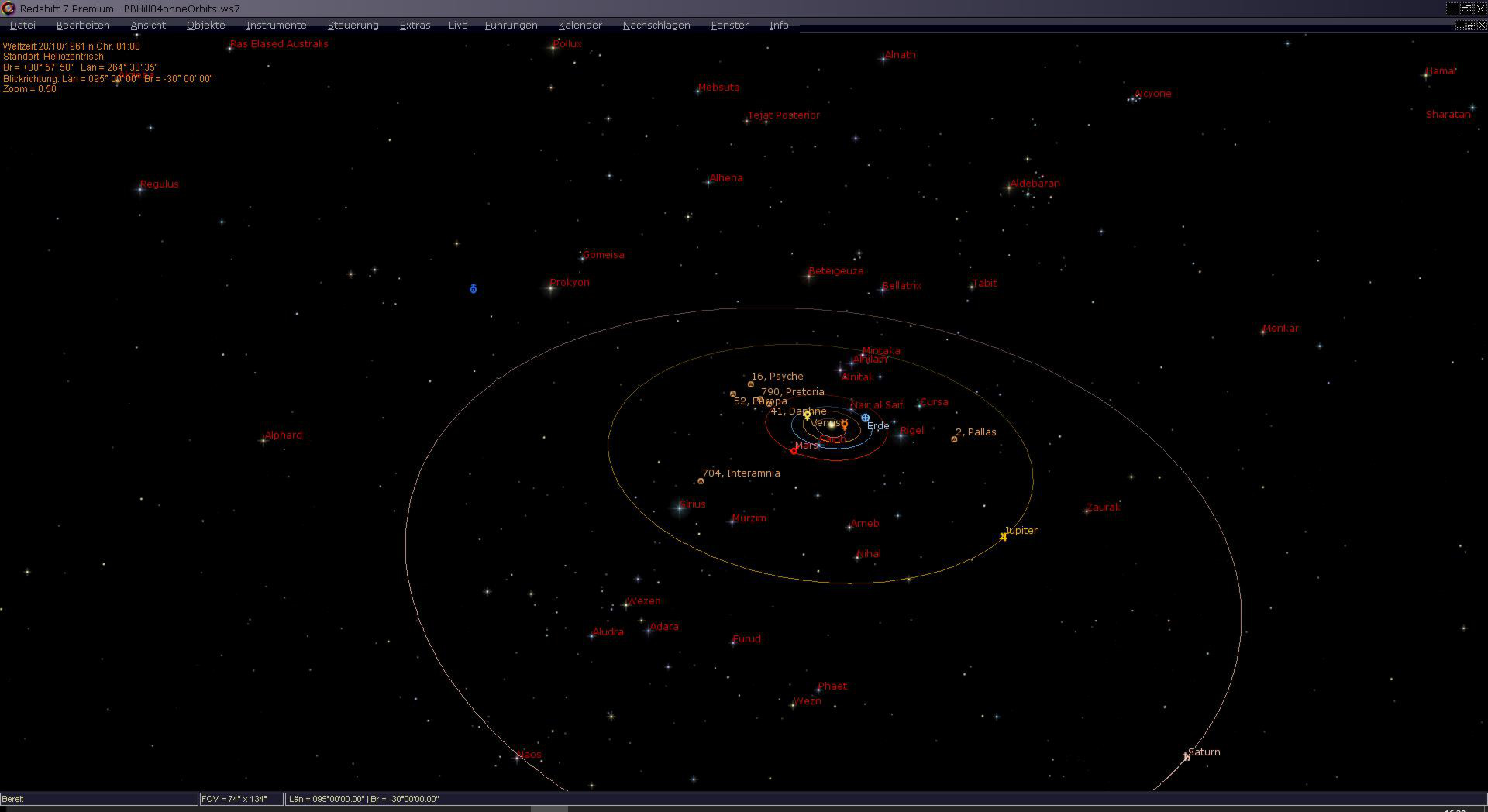Click the 16, Psyche asteroid marker
Image resolution: width=1488 pixels, height=812 pixels.
coord(750,384)
